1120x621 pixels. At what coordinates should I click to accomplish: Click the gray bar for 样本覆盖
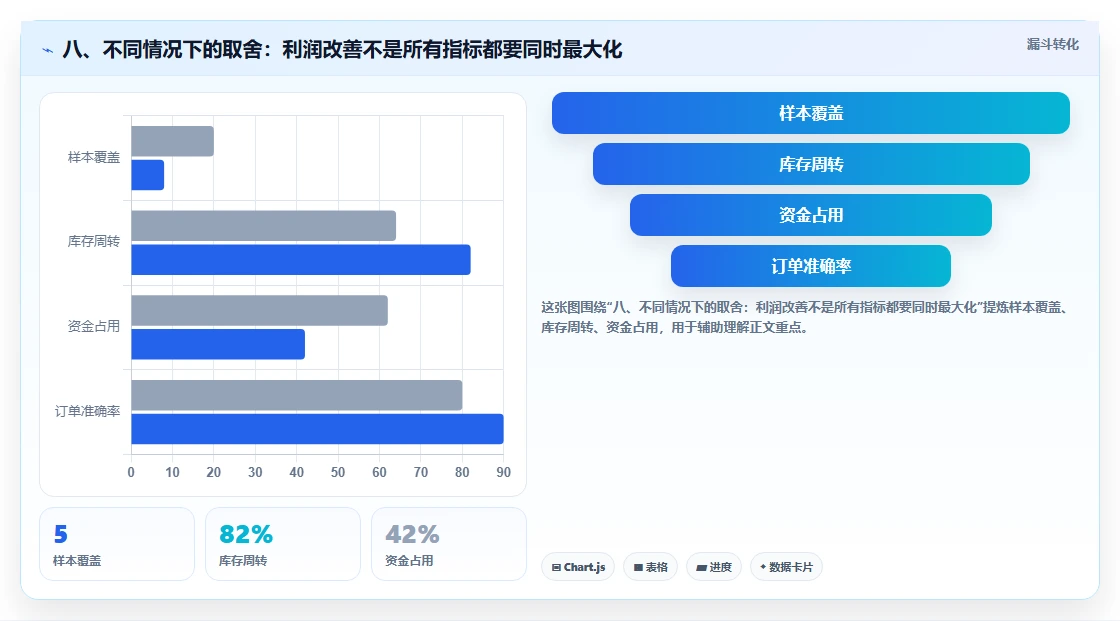[x=172, y=141]
